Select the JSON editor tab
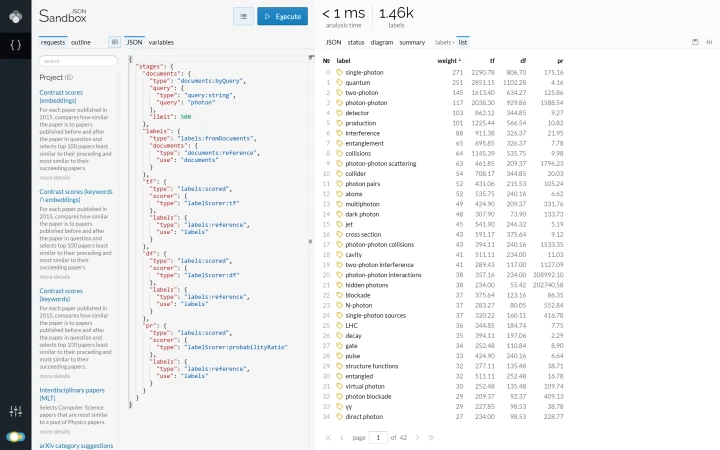720x450 pixels. [x=134, y=42]
